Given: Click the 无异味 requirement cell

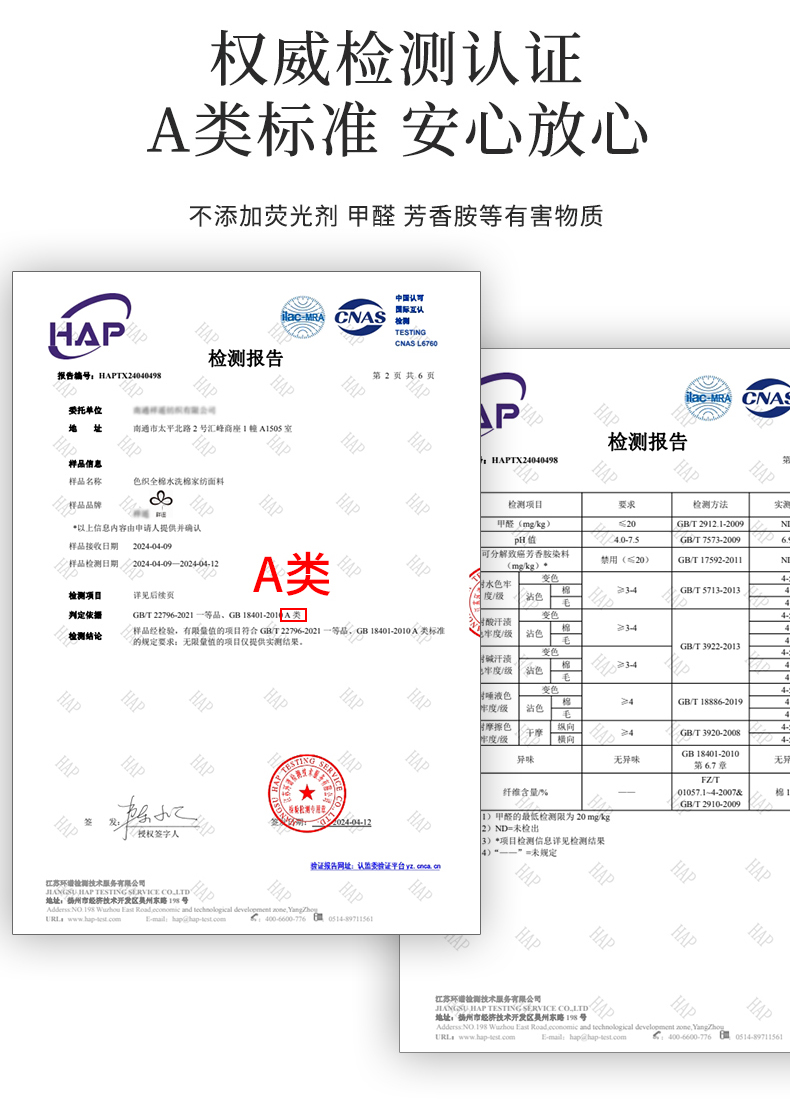Looking at the screenshot, I should click(x=627, y=760).
